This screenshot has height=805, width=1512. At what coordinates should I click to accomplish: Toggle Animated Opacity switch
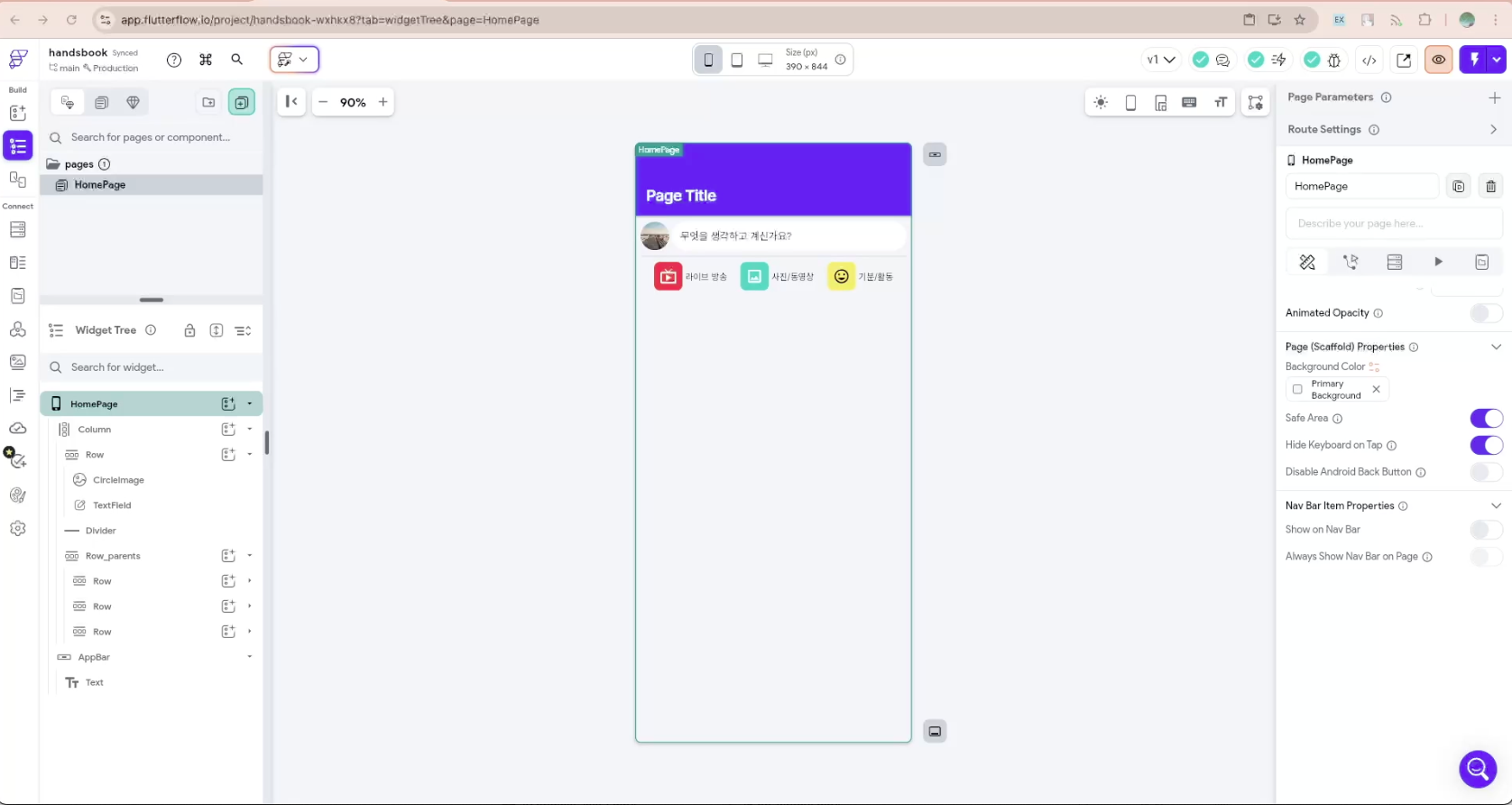[x=1486, y=313]
